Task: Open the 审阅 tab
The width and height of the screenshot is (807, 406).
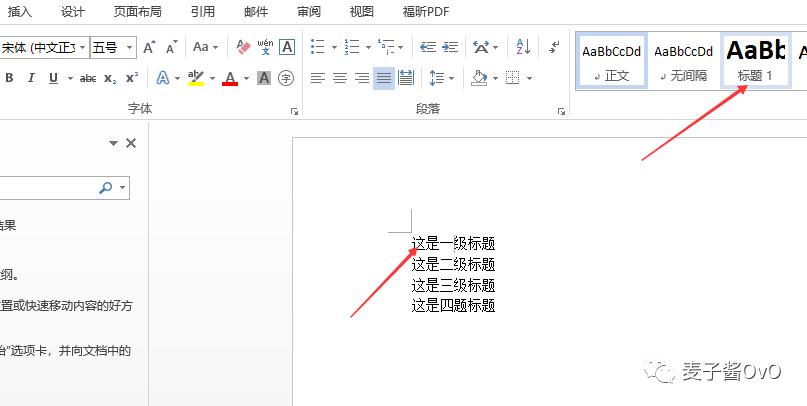Action: 309,12
